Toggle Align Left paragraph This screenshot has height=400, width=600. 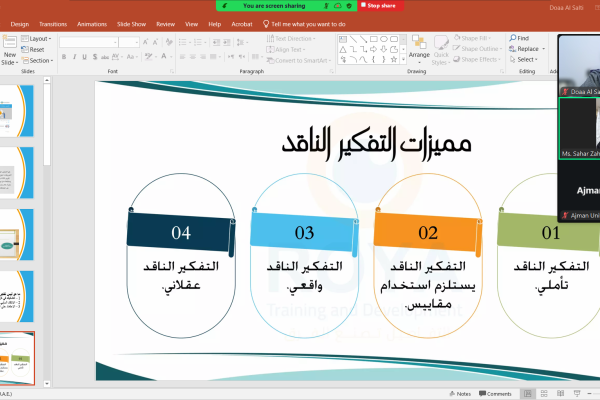click(183, 57)
